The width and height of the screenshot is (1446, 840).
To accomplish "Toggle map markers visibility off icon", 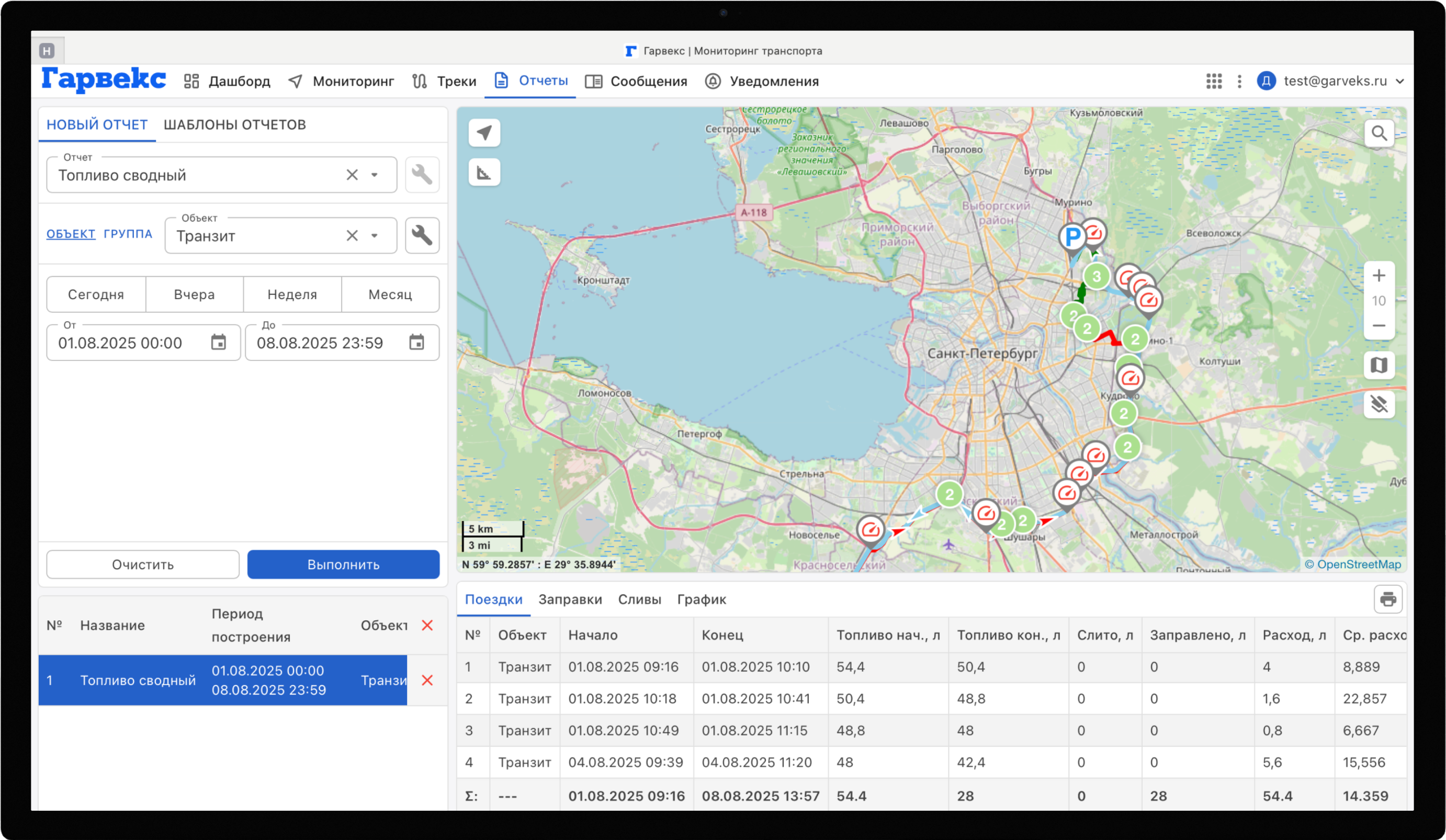I will tap(1379, 404).
